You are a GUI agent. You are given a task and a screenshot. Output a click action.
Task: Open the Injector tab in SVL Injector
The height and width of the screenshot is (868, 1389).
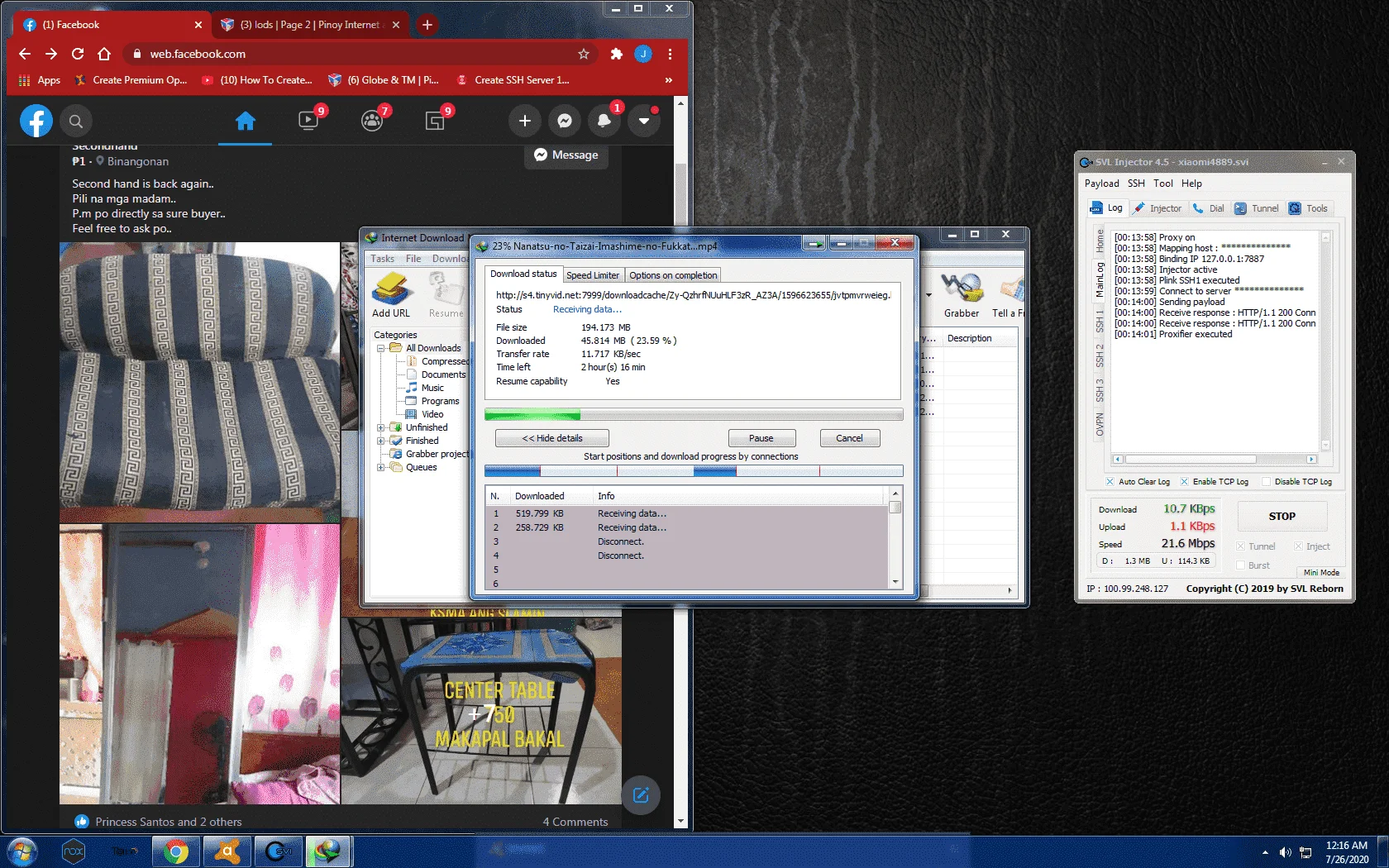[x=1157, y=208]
